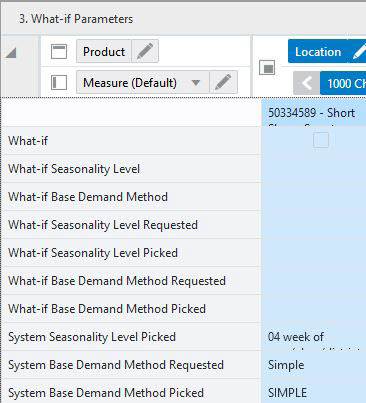Select the 3. What-if Parameters title

pyautogui.click(x=76, y=19)
